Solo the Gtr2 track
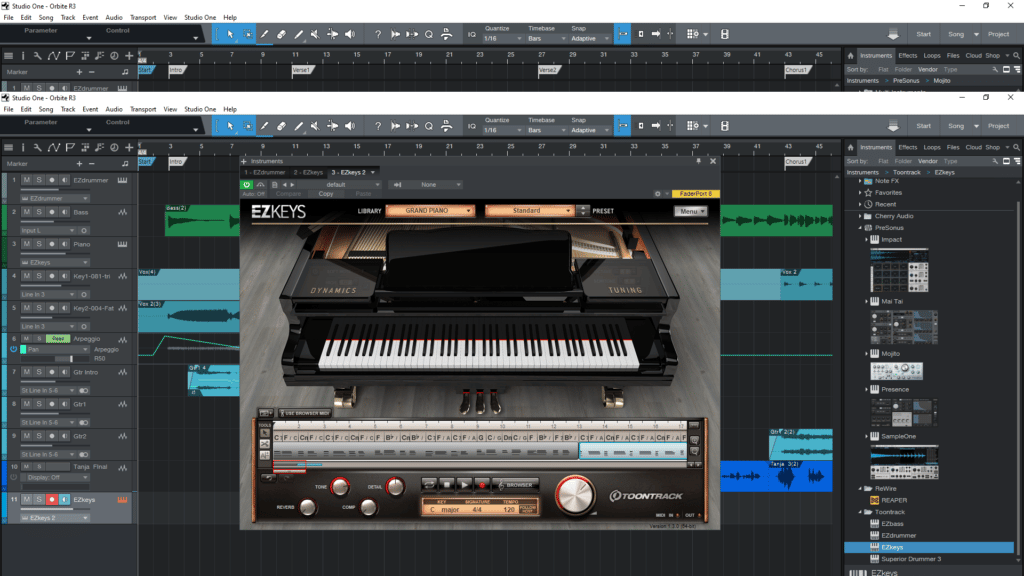Screen dimensions: 1024x576 point(39,436)
